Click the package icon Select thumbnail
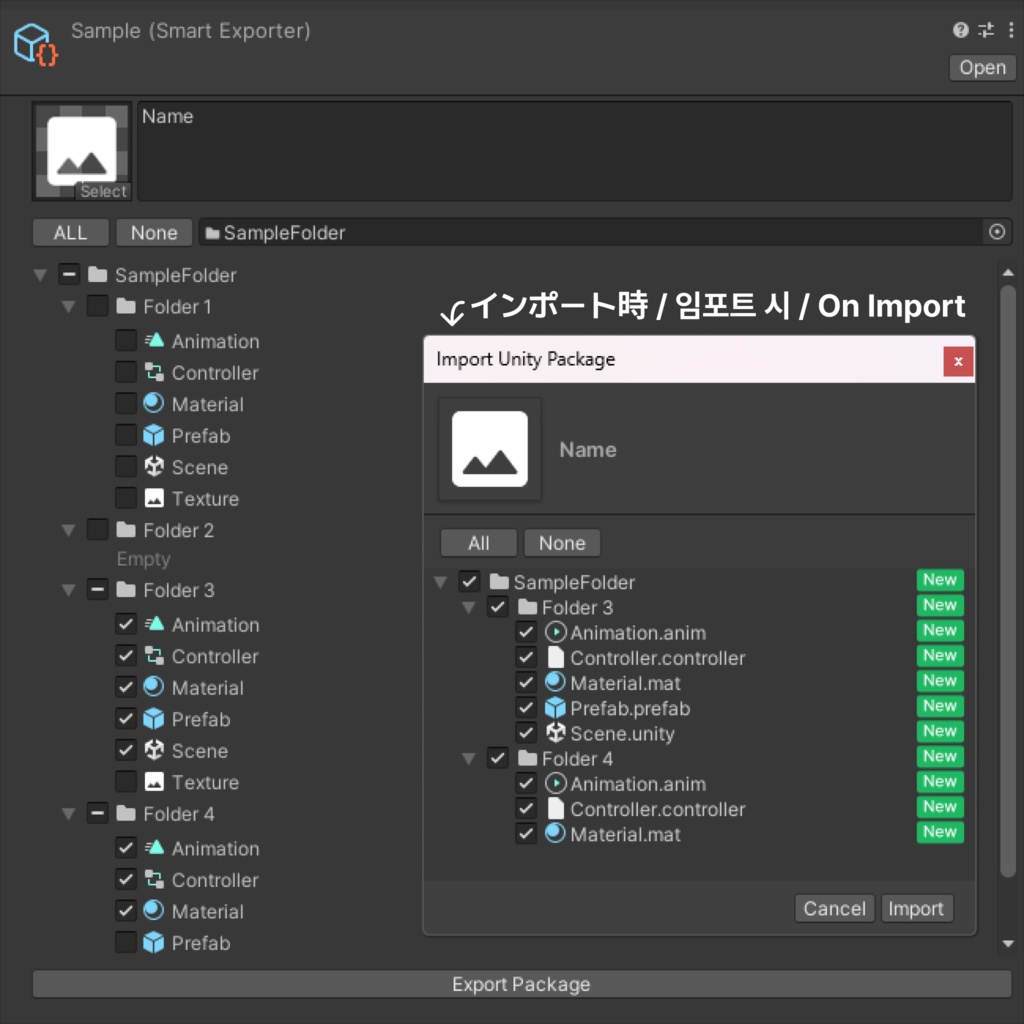This screenshot has width=1024, height=1024. [x=82, y=151]
